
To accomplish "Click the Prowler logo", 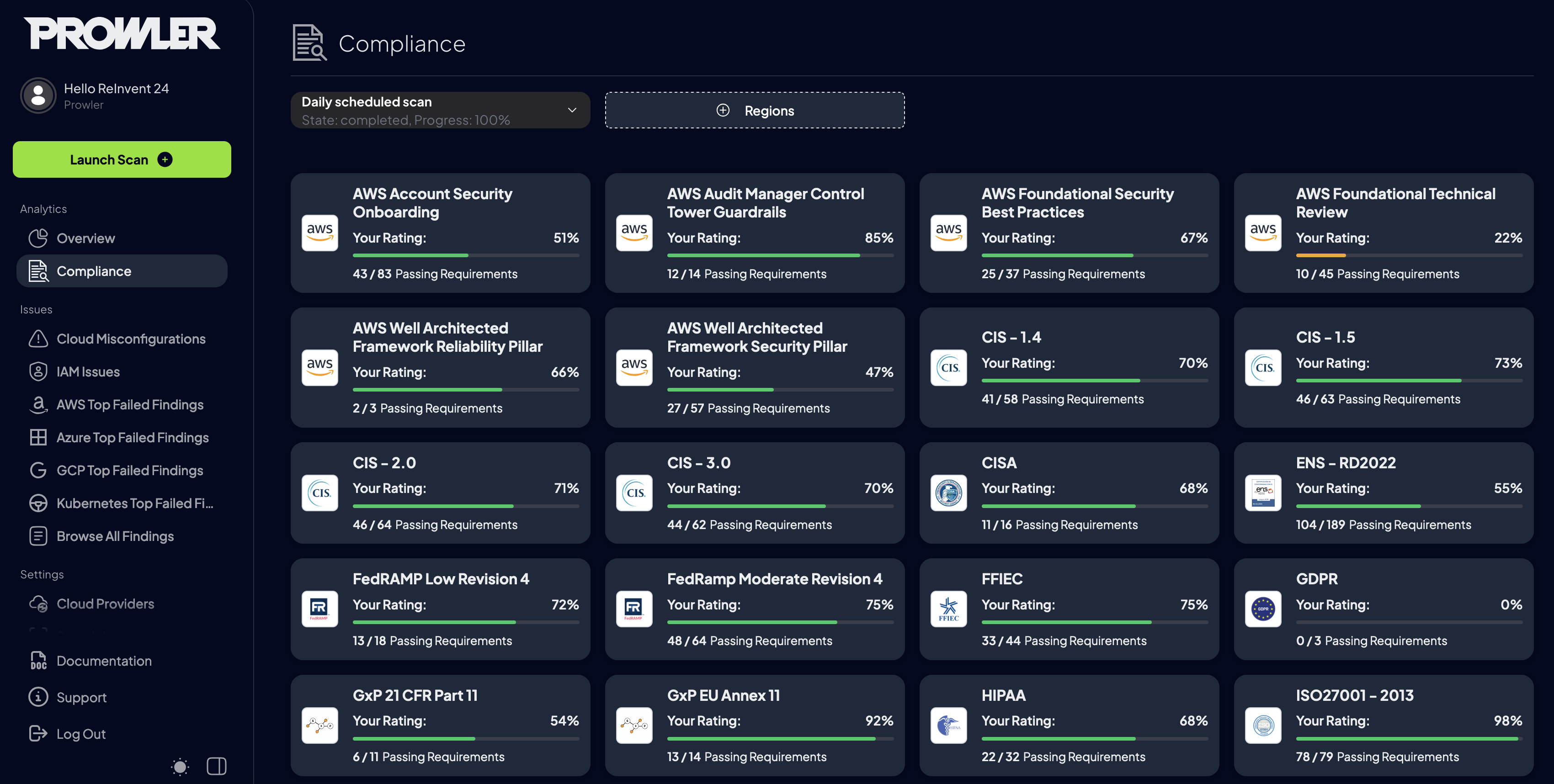I will (x=122, y=33).
